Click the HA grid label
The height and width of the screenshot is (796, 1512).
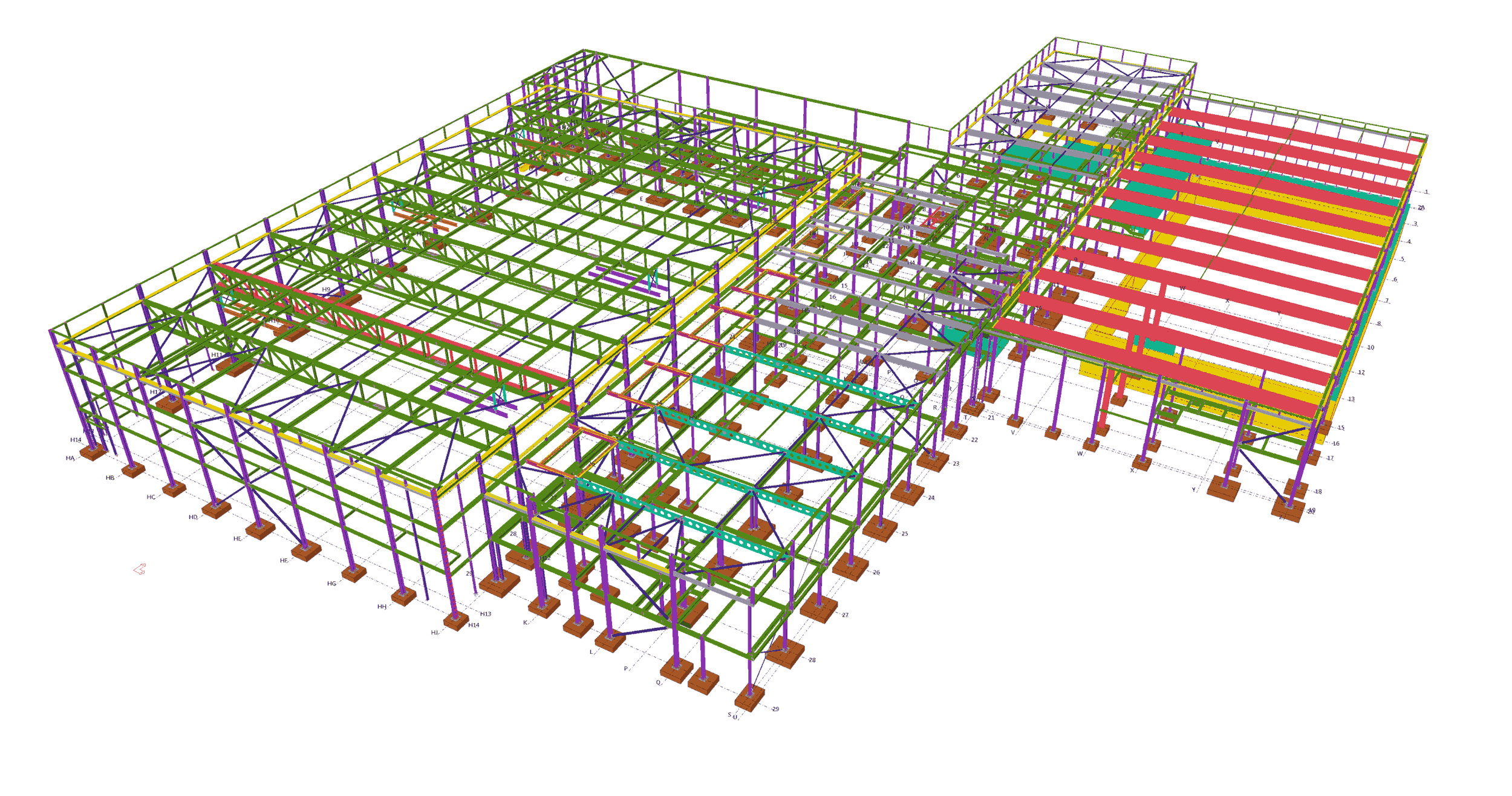(x=70, y=458)
